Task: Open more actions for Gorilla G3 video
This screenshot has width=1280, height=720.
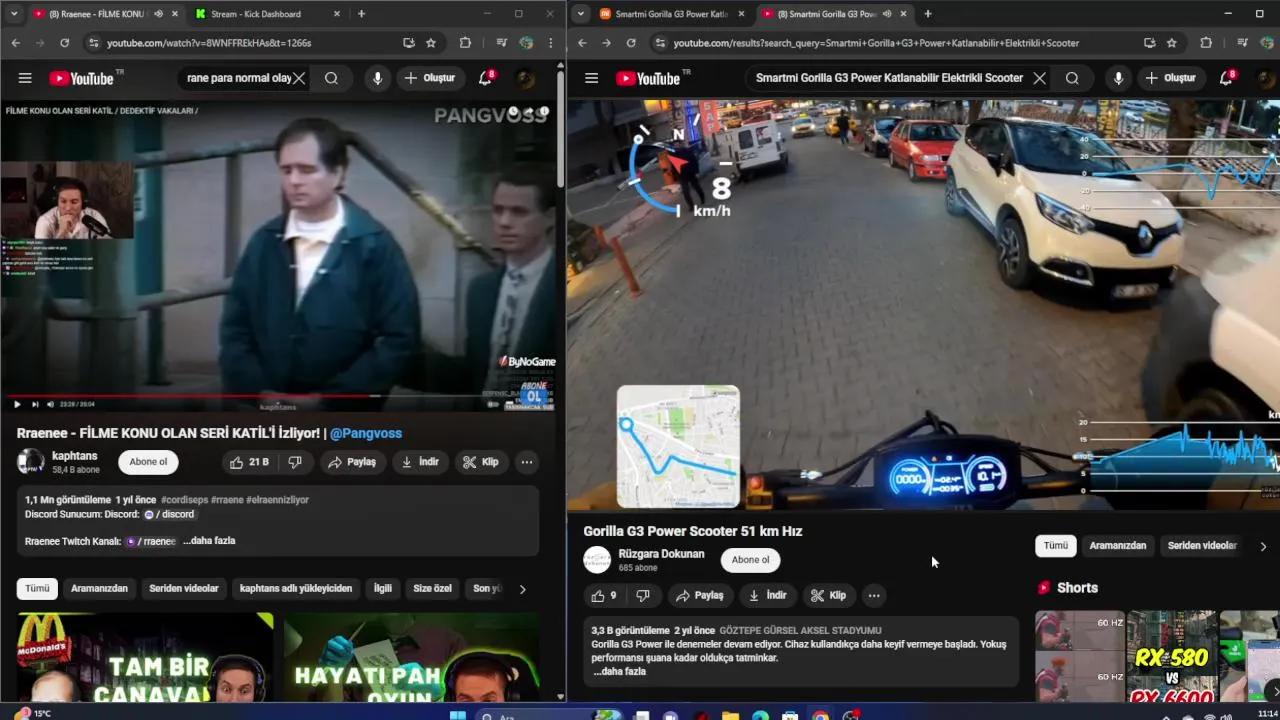Action: [874, 595]
